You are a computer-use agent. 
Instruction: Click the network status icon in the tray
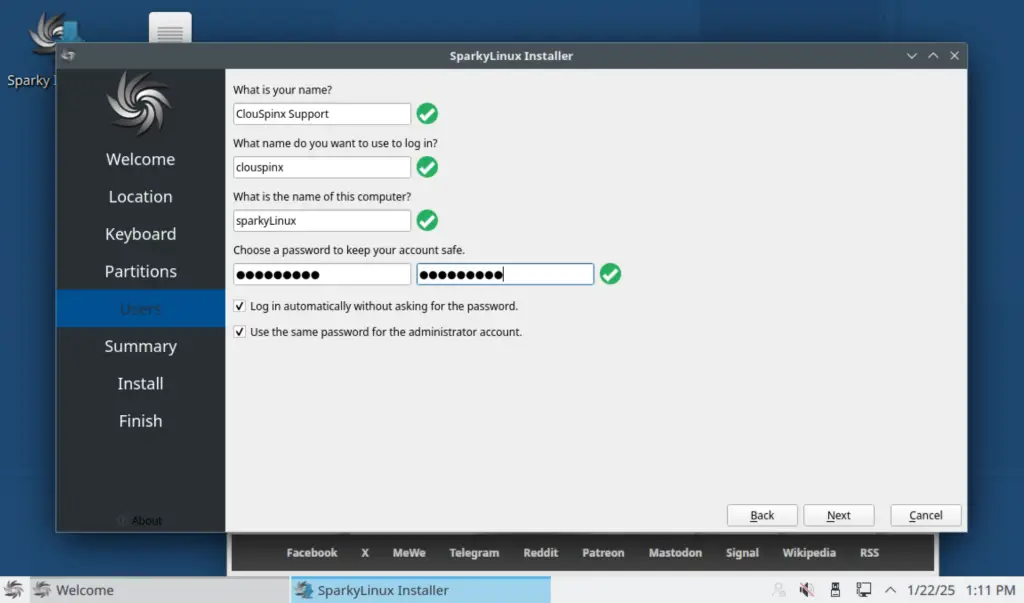tap(863, 590)
